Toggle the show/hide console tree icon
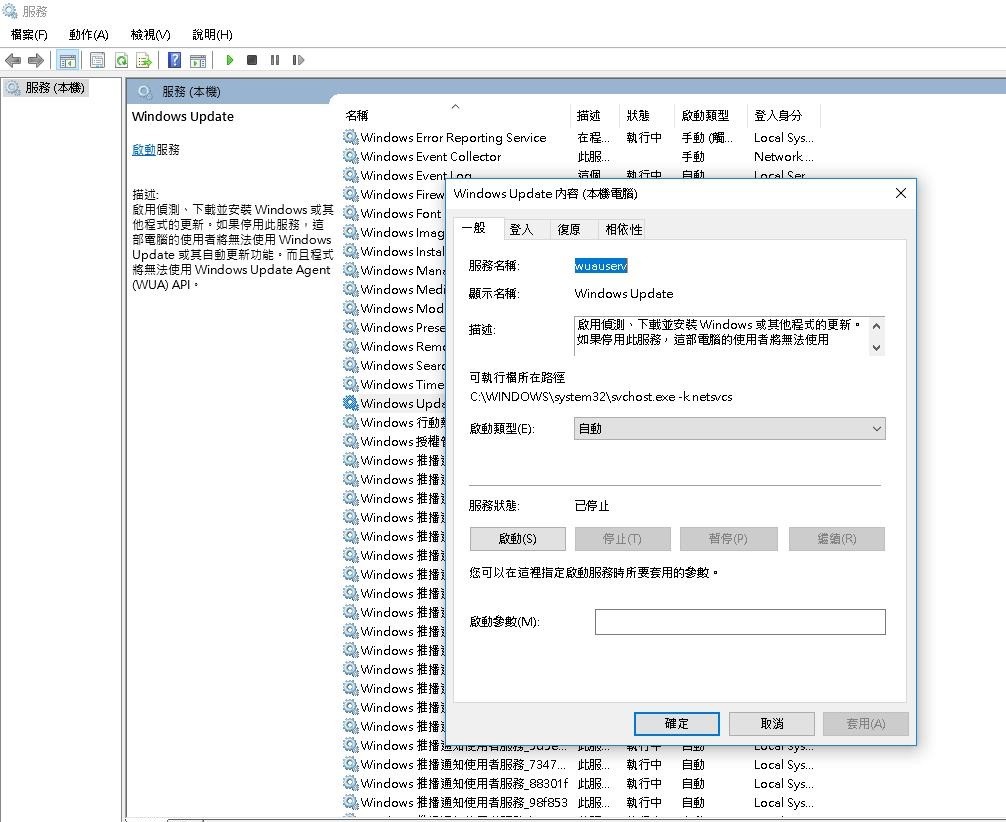Viewport: 1006px width, 822px height. tap(67, 60)
